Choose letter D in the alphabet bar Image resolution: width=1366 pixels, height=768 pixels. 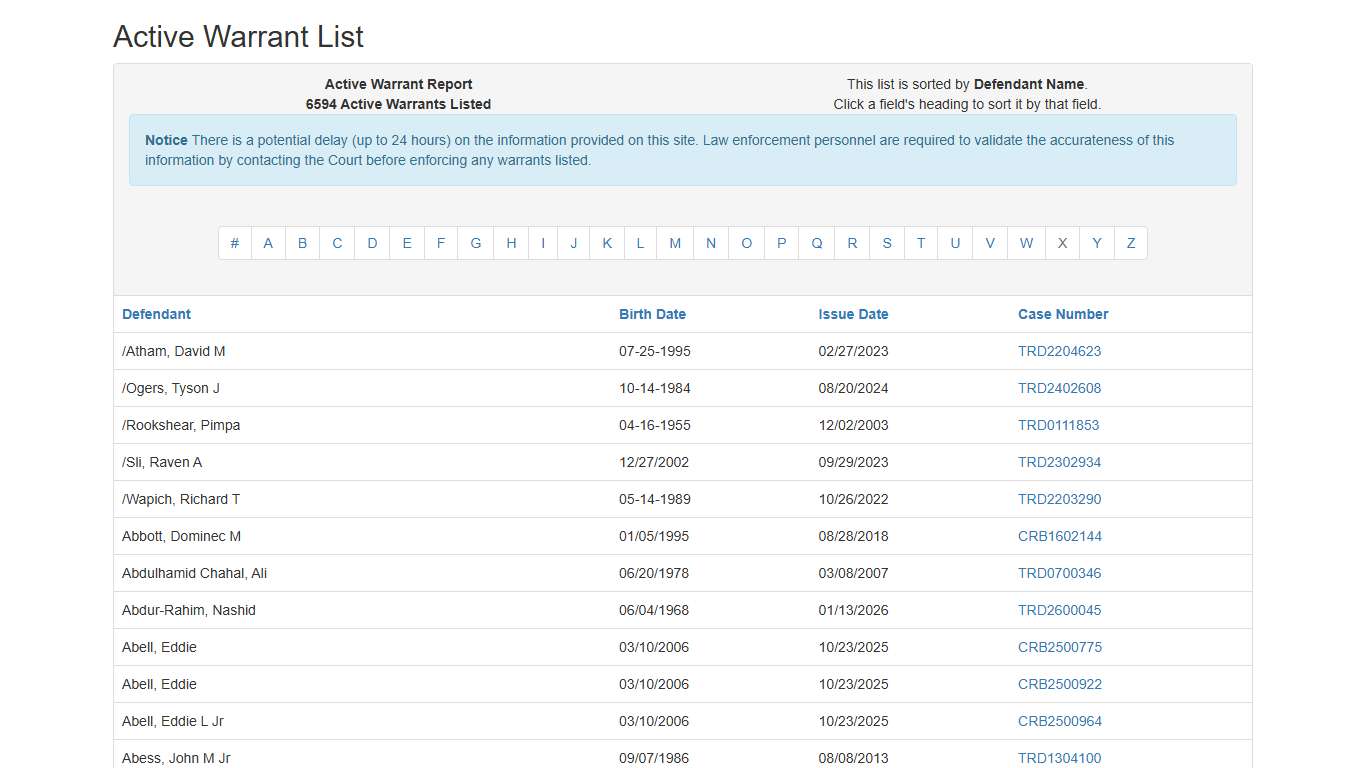point(372,243)
